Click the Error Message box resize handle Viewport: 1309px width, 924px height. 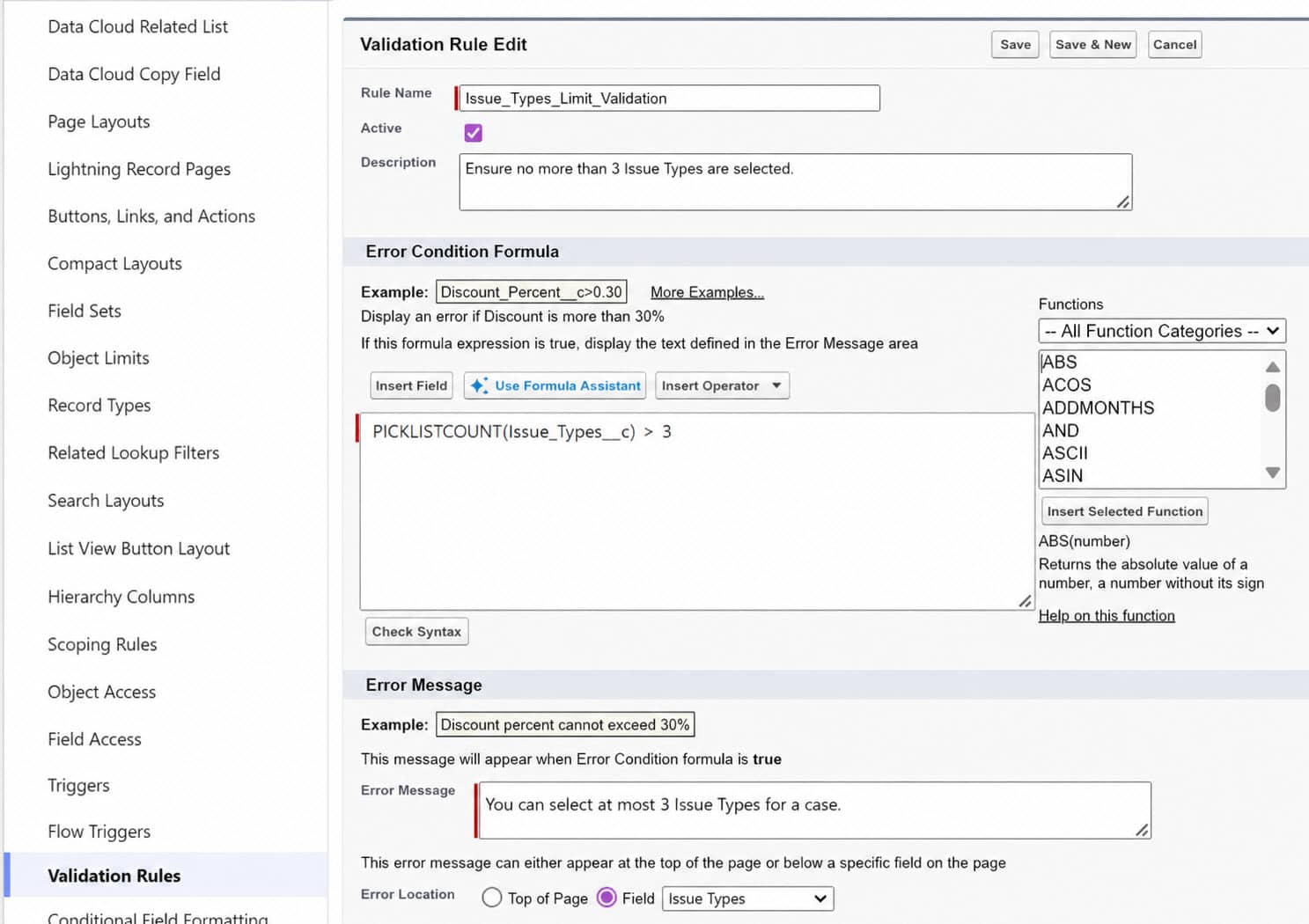pos(1142,830)
